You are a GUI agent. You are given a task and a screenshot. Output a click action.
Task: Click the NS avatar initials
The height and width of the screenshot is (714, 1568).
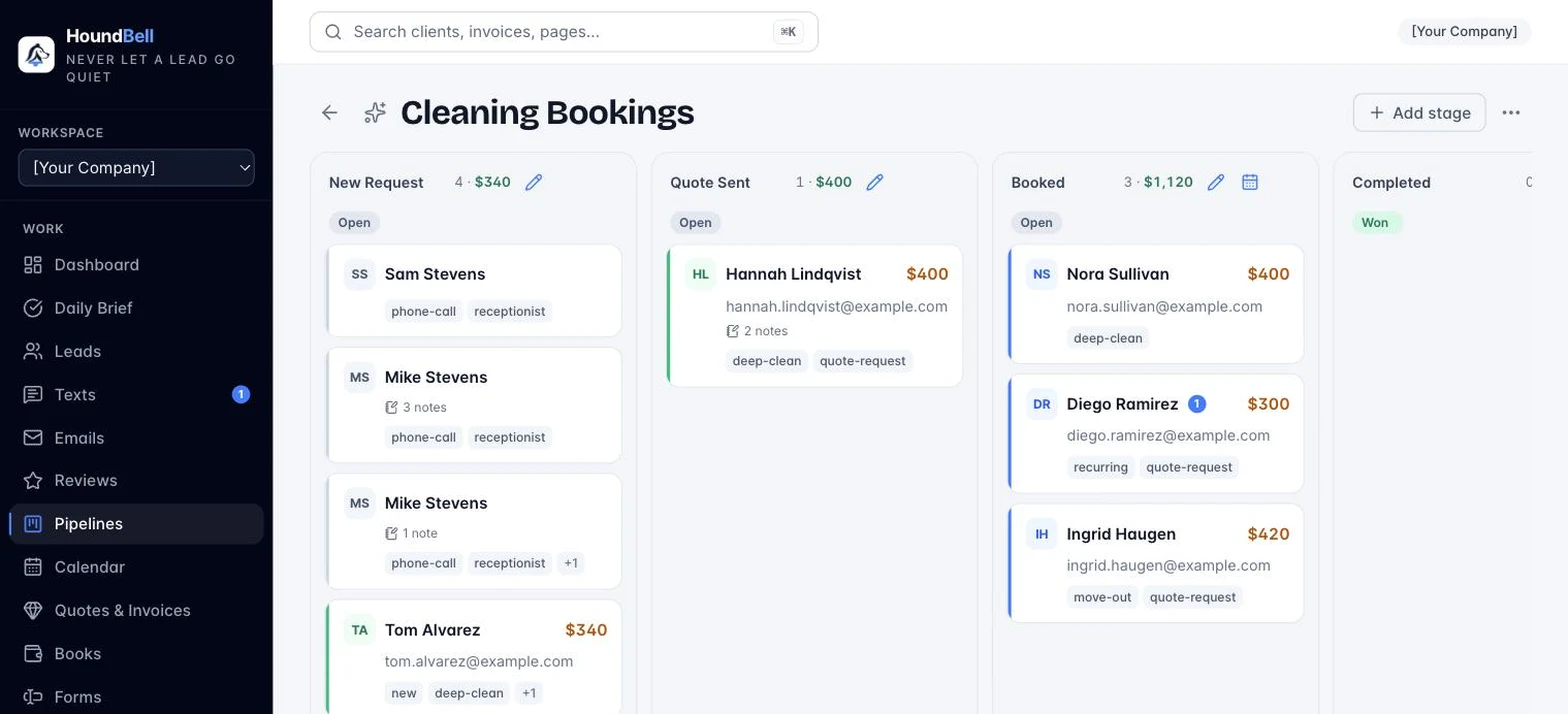pos(1042,274)
